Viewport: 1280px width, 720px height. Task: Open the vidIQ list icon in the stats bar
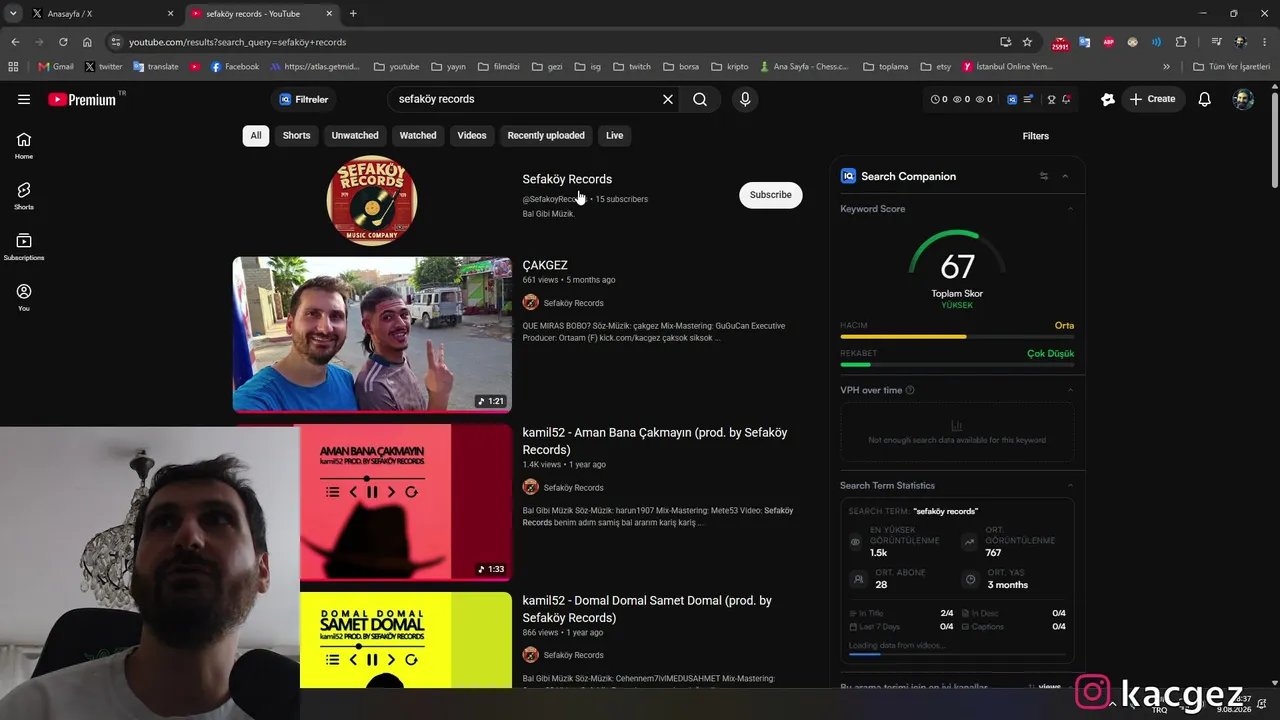(x=1028, y=99)
